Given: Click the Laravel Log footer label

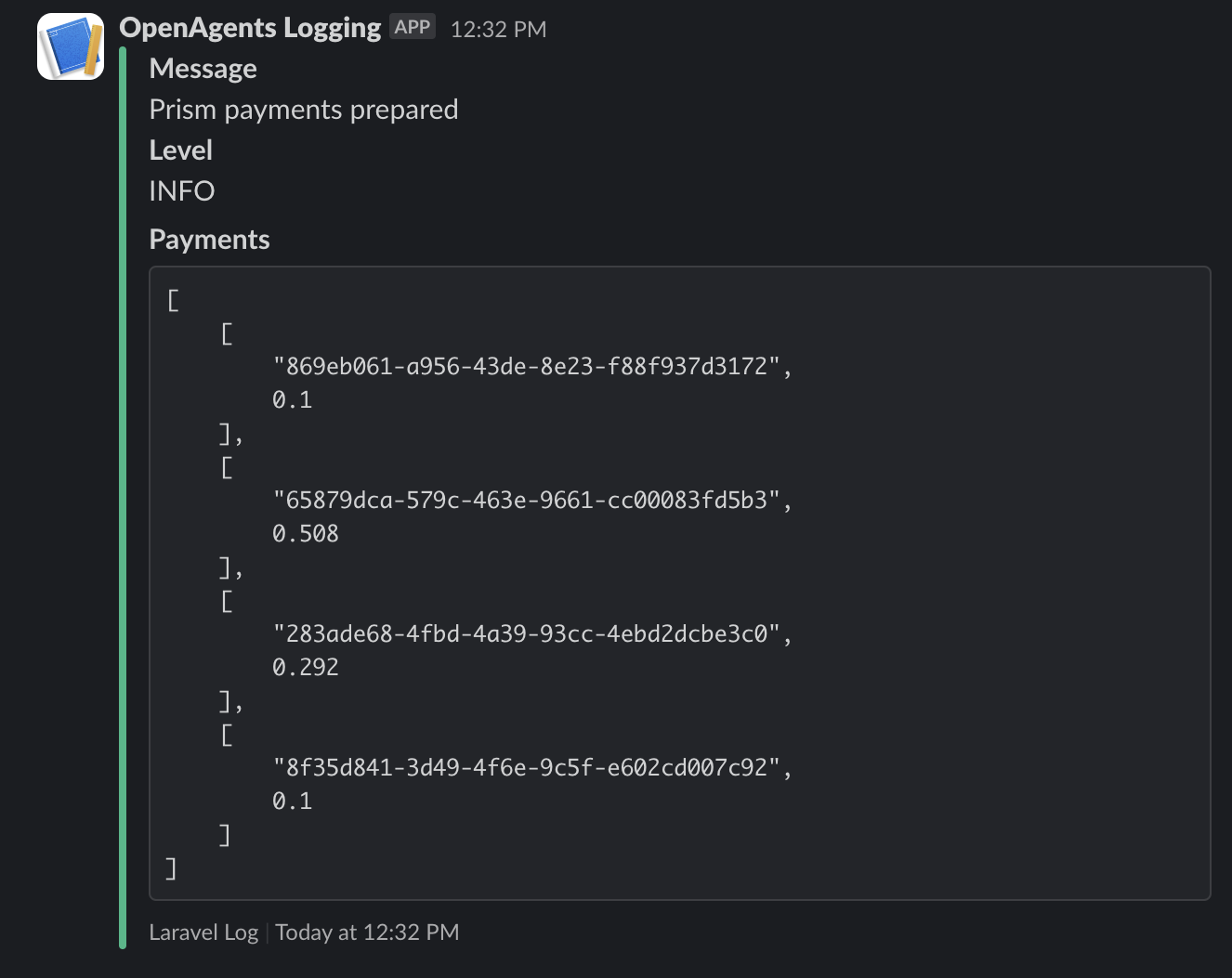Looking at the screenshot, I should pyautogui.click(x=203, y=932).
